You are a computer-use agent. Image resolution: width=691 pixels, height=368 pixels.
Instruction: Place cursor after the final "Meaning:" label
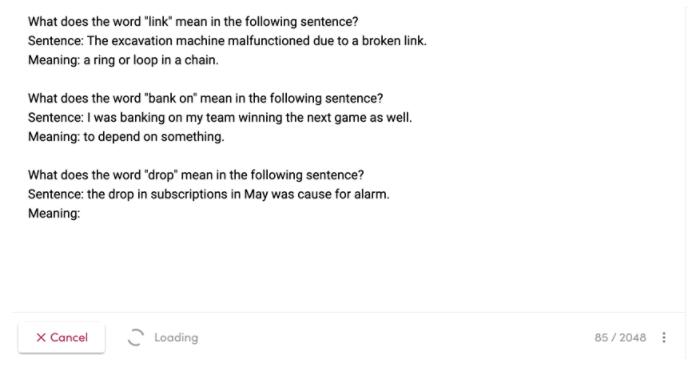84,214
